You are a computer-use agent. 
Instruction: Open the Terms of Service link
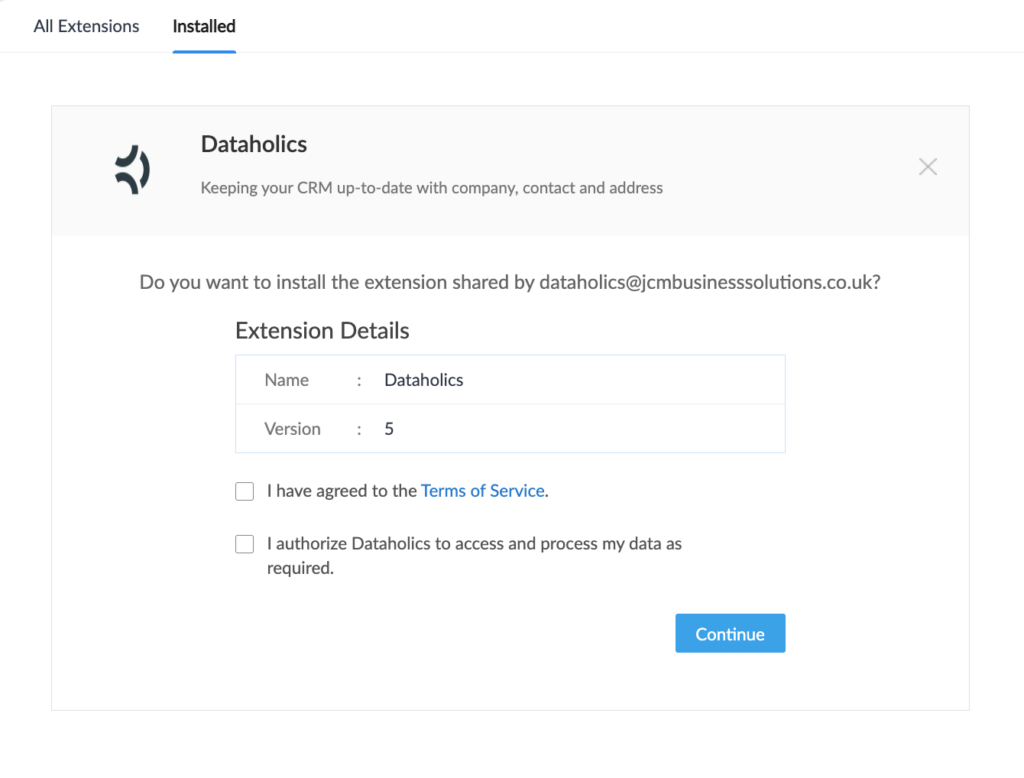click(x=483, y=491)
